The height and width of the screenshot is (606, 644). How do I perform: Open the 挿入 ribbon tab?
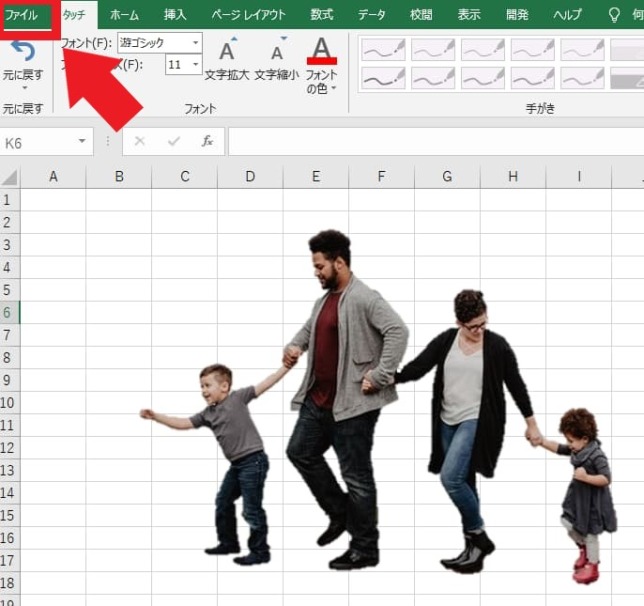click(x=175, y=15)
